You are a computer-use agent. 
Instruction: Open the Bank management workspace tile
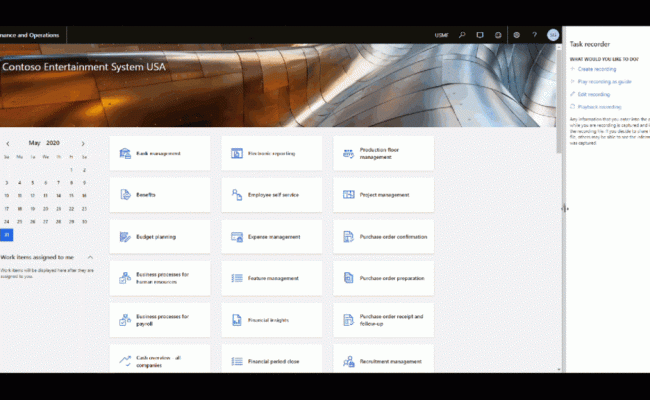160,153
